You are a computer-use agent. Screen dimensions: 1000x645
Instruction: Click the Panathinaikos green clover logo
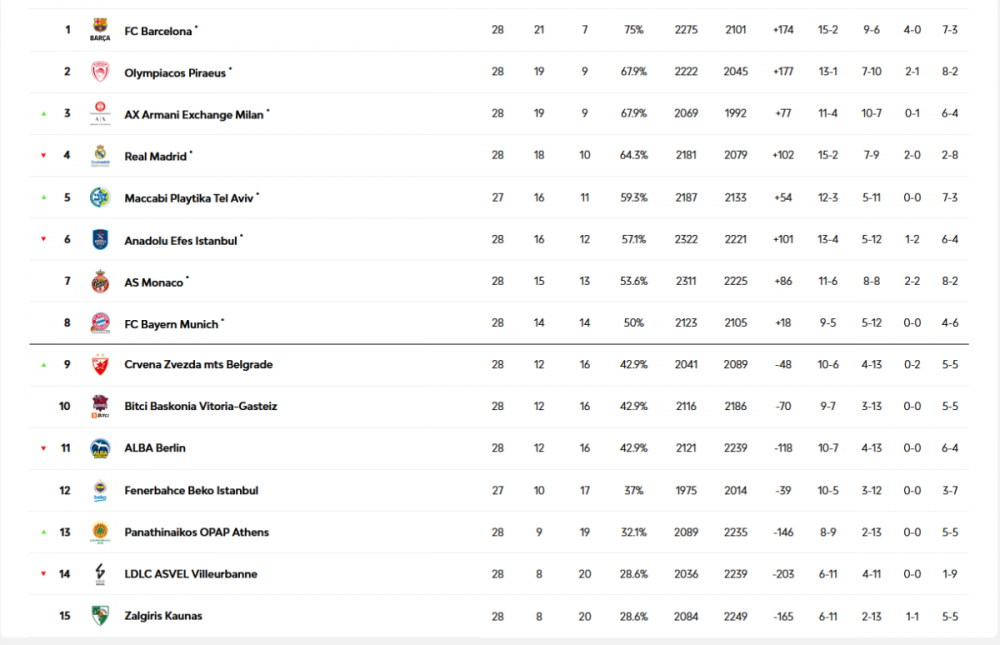tap(100, 532)
